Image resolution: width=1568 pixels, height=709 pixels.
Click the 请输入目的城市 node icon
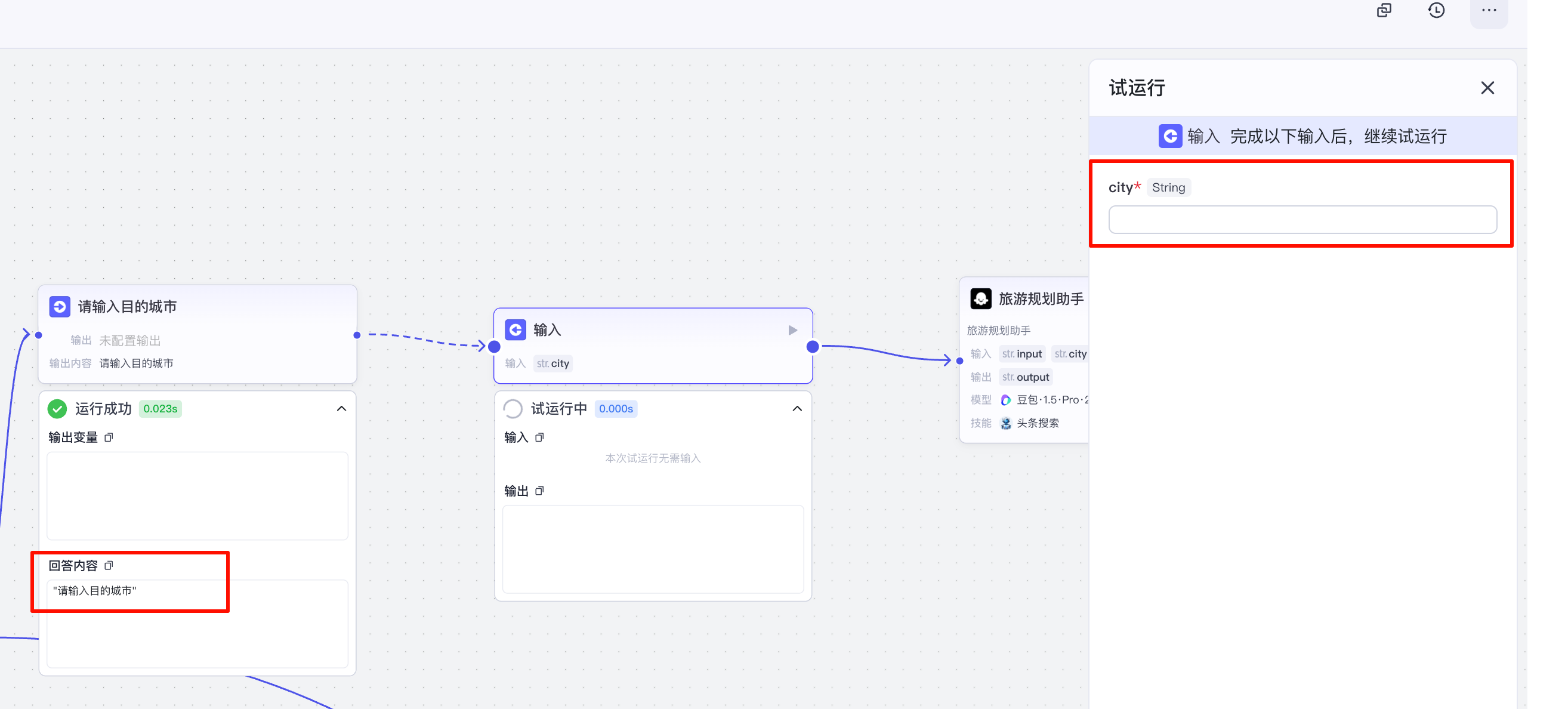coord(60,306)
